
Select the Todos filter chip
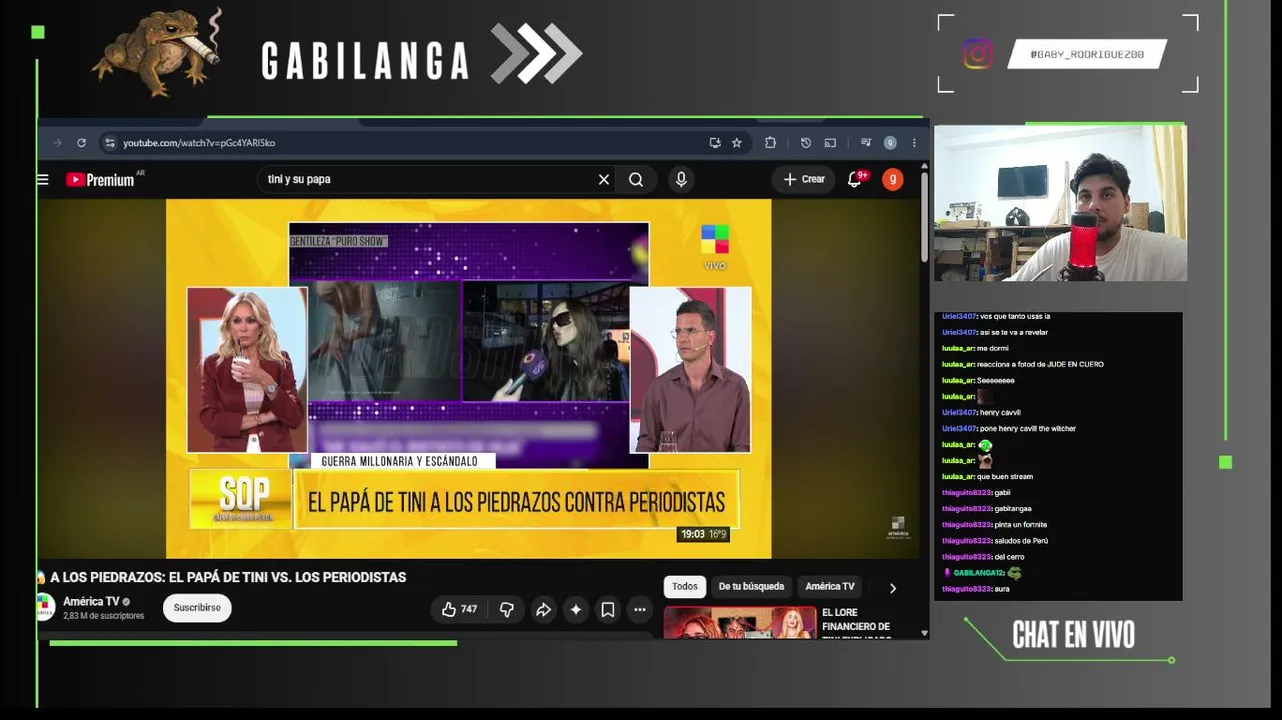pyautogui.click(x=685, y=587)
